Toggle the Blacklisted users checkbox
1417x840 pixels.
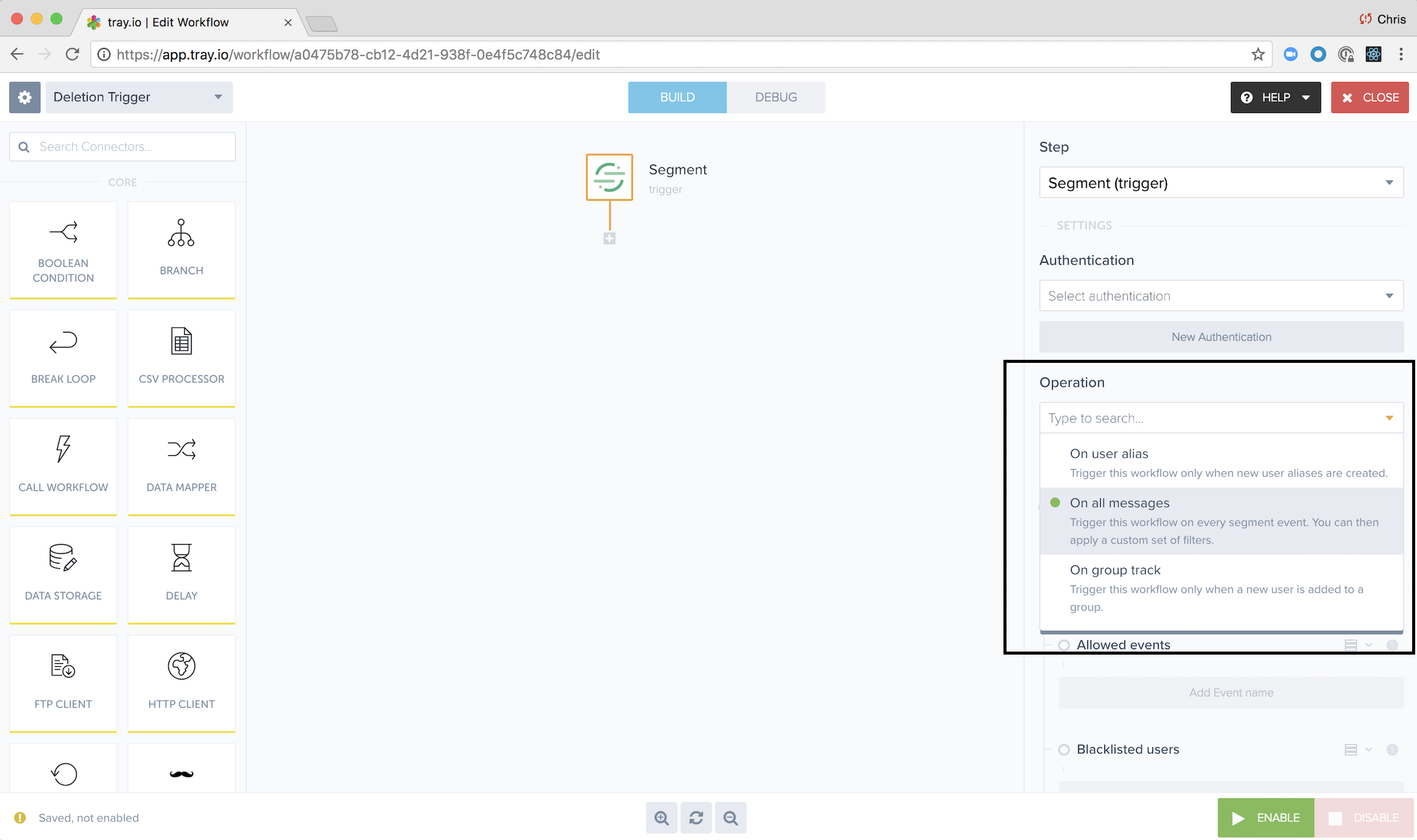coord(1063,749)
